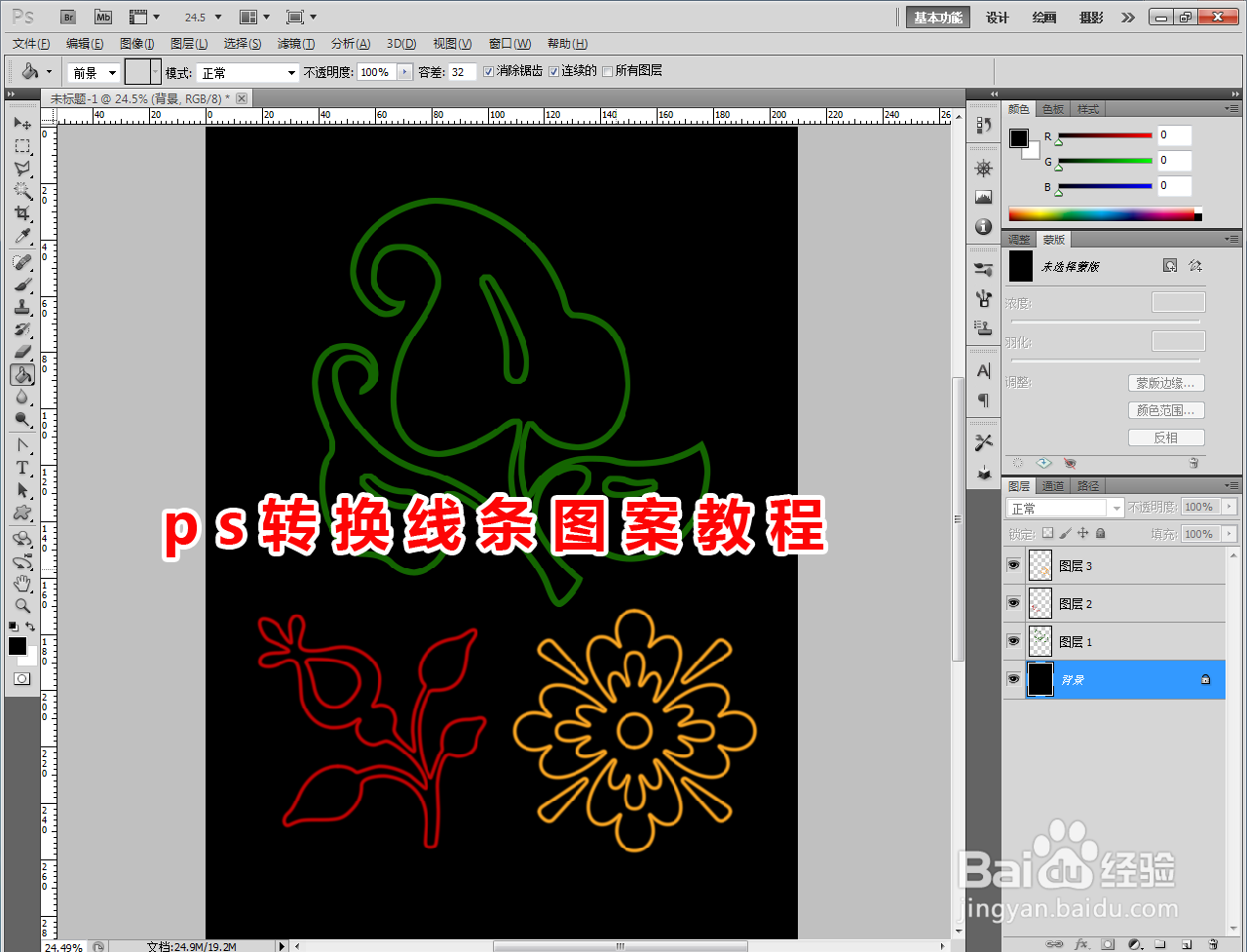Select the Crop tool
This screenshot has height=952, width=1247.
pyautogui.click(x=22, y=213)
